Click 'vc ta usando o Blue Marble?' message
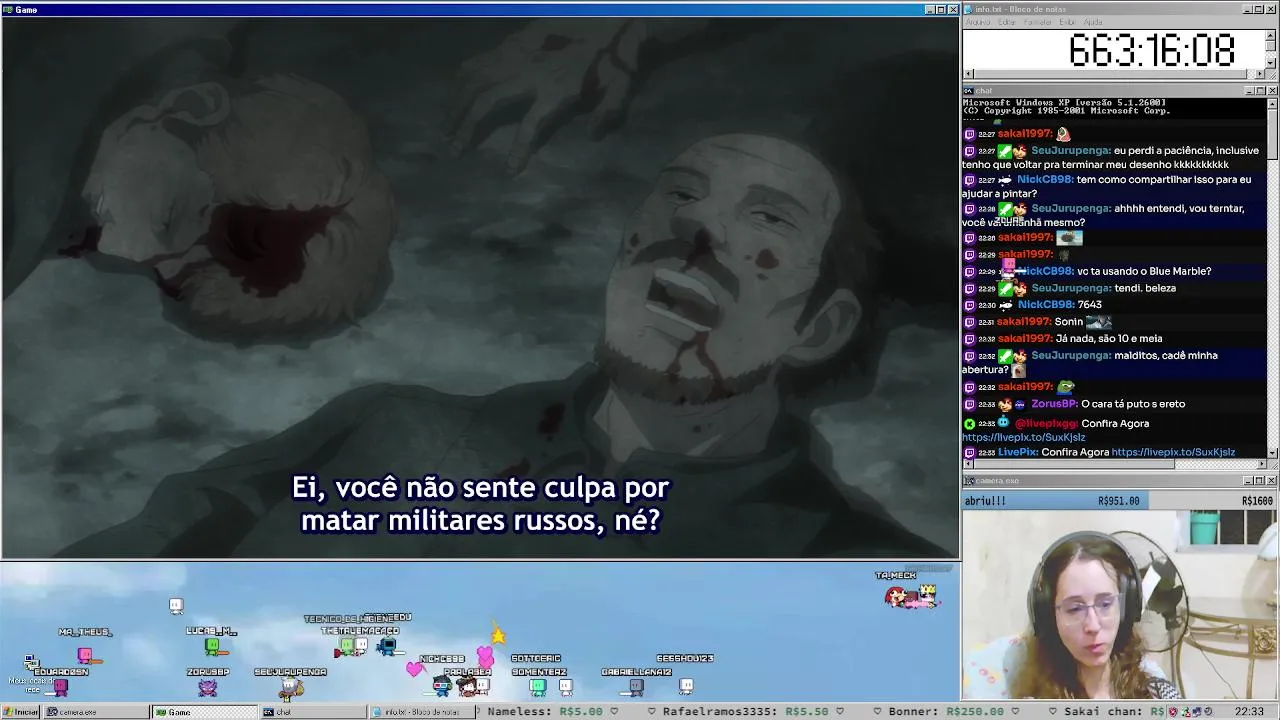Image resolution: width=1280 pixels, height=720 pixels. 1144,271
